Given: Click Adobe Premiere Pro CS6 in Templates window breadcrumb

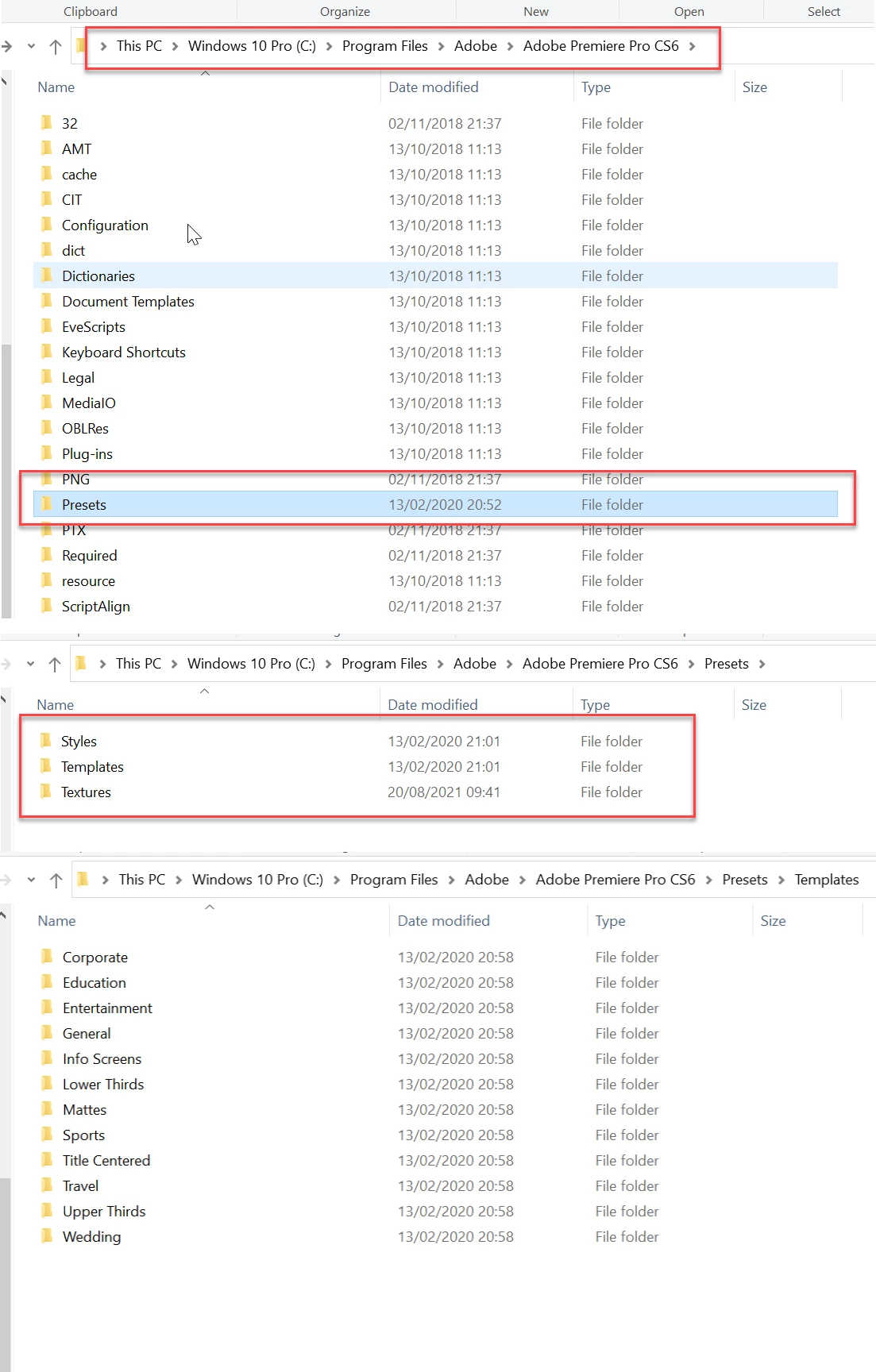Looking at the screenshot, I should coord(616,880).
